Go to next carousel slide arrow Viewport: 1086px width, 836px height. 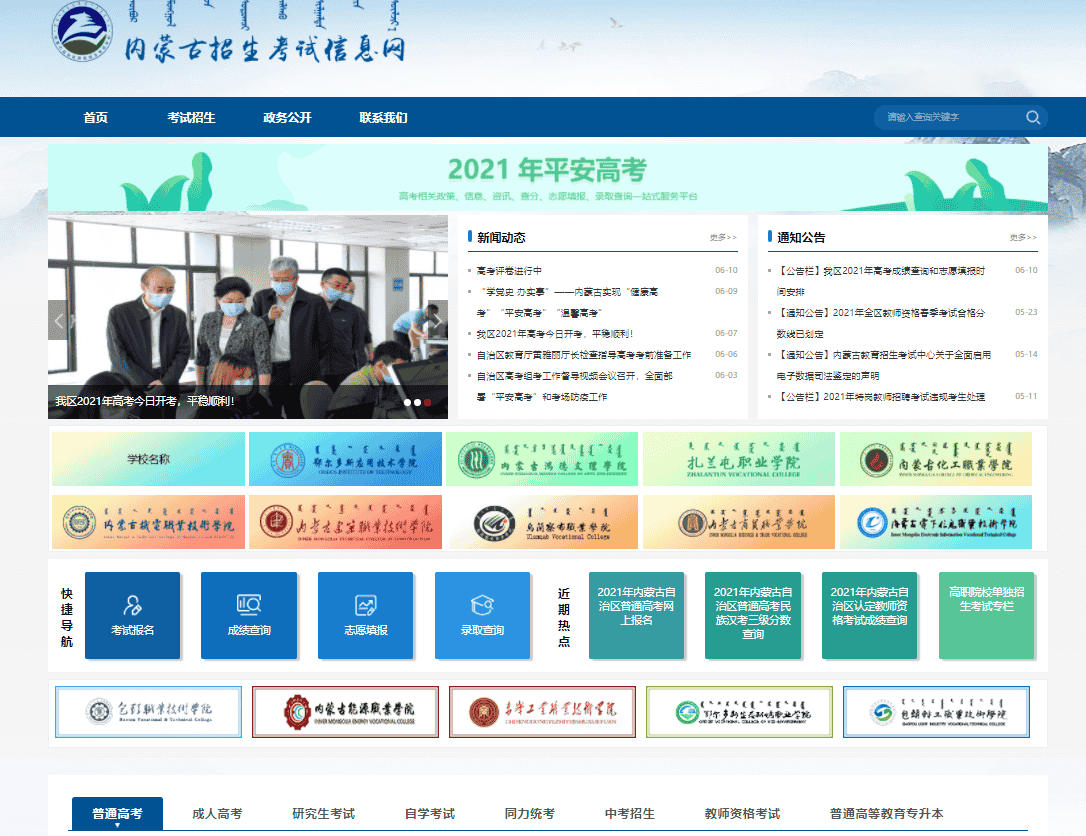tap(437, 321)
